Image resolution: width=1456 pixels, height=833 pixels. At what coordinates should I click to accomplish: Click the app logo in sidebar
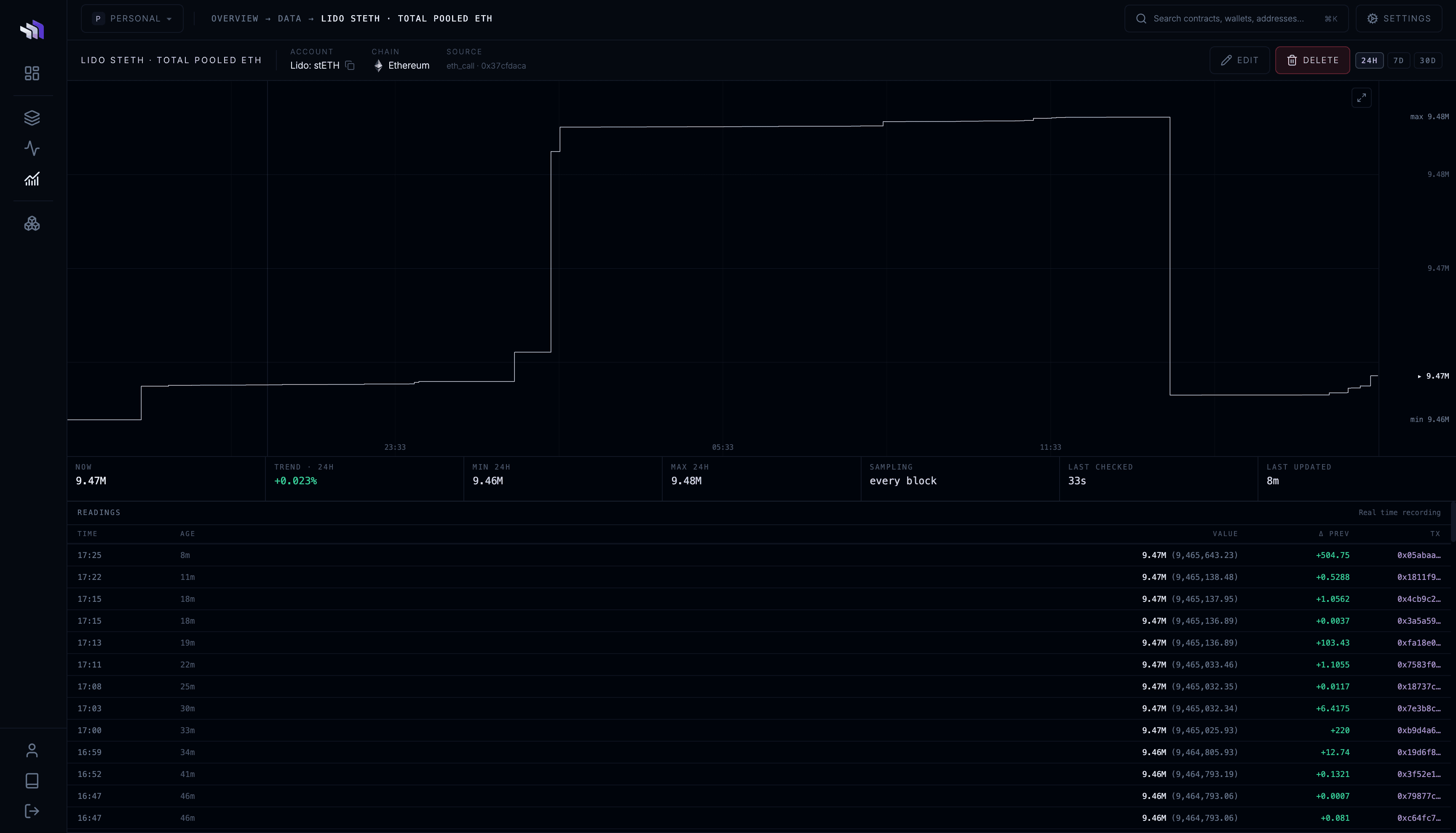click(x=32, y=30)
